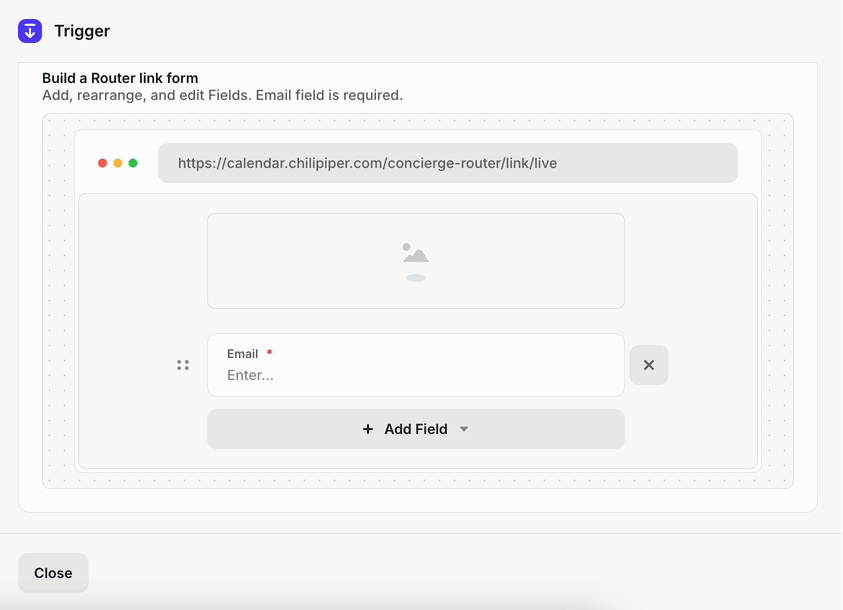Expand the Add Field dropdown arrow

pyautogui.click(x=464, y=429)
